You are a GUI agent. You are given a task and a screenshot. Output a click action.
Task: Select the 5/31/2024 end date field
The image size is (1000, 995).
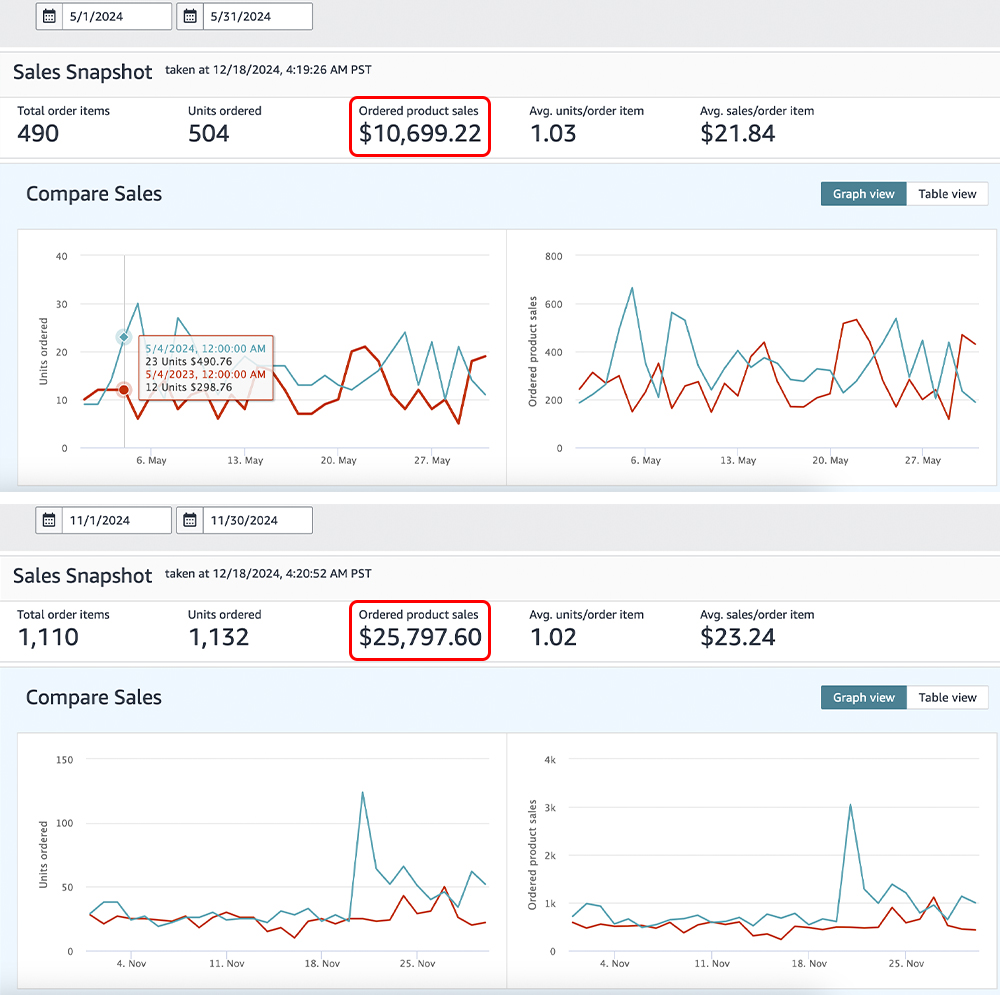pyautogui.click(x=258, y=16)
